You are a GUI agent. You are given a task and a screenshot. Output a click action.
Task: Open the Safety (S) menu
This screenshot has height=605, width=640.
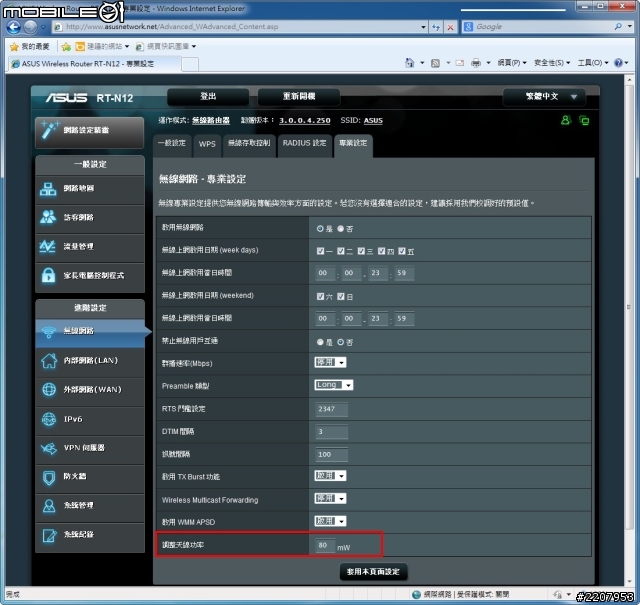click(x=552, y=62)
